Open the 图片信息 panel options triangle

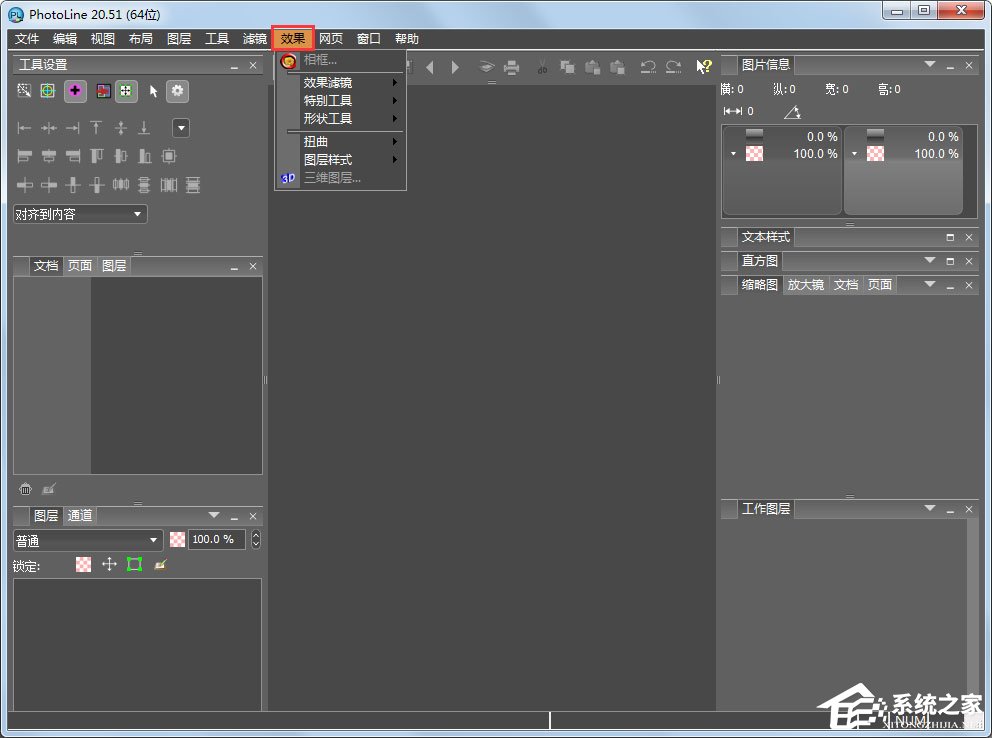coord(929,65)
